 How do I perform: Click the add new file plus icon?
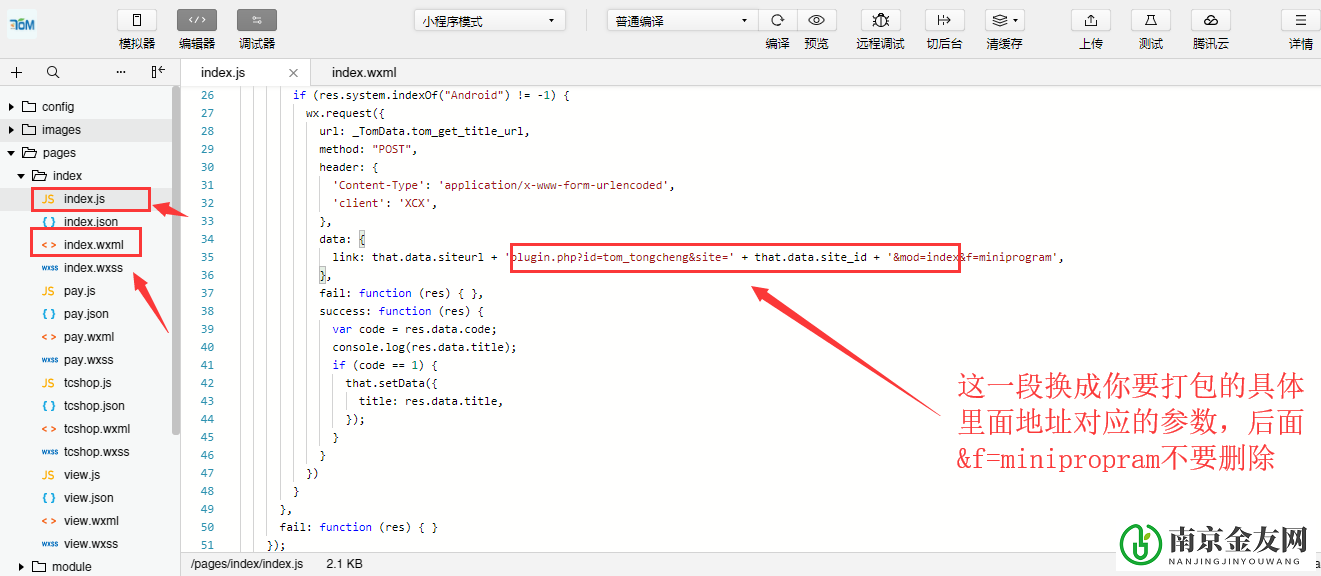[17, 72]
